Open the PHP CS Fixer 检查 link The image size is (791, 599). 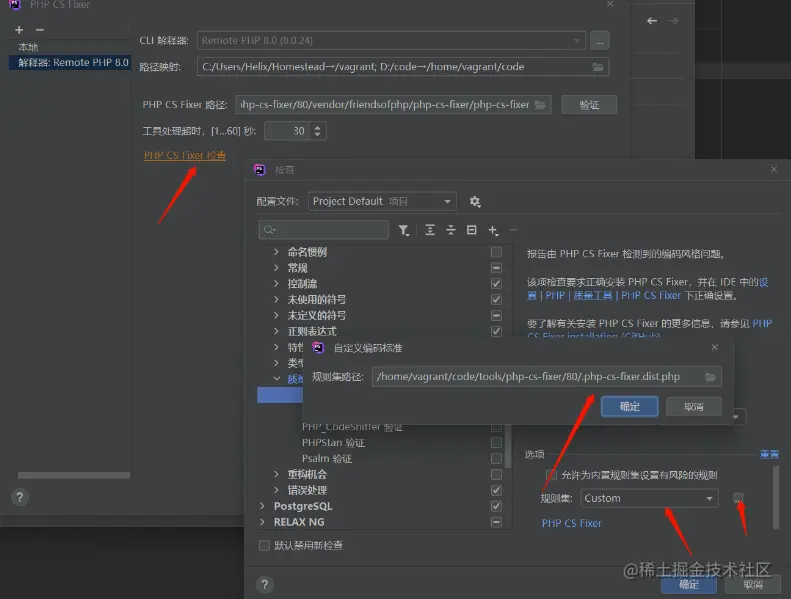pyautogui.click(x=185, y=155)
